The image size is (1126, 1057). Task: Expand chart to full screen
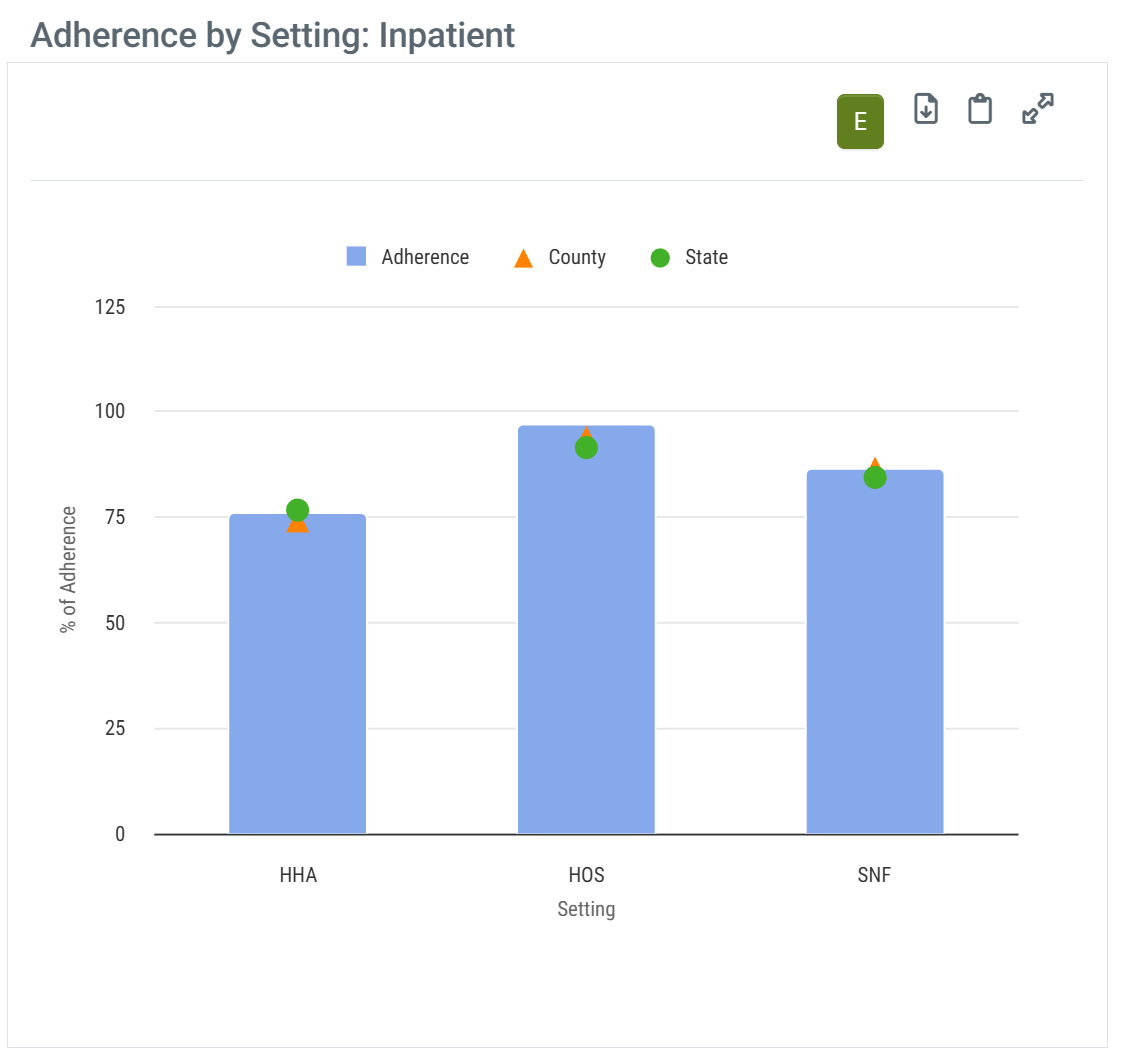pyautogui.click(x=1038, y=109)
